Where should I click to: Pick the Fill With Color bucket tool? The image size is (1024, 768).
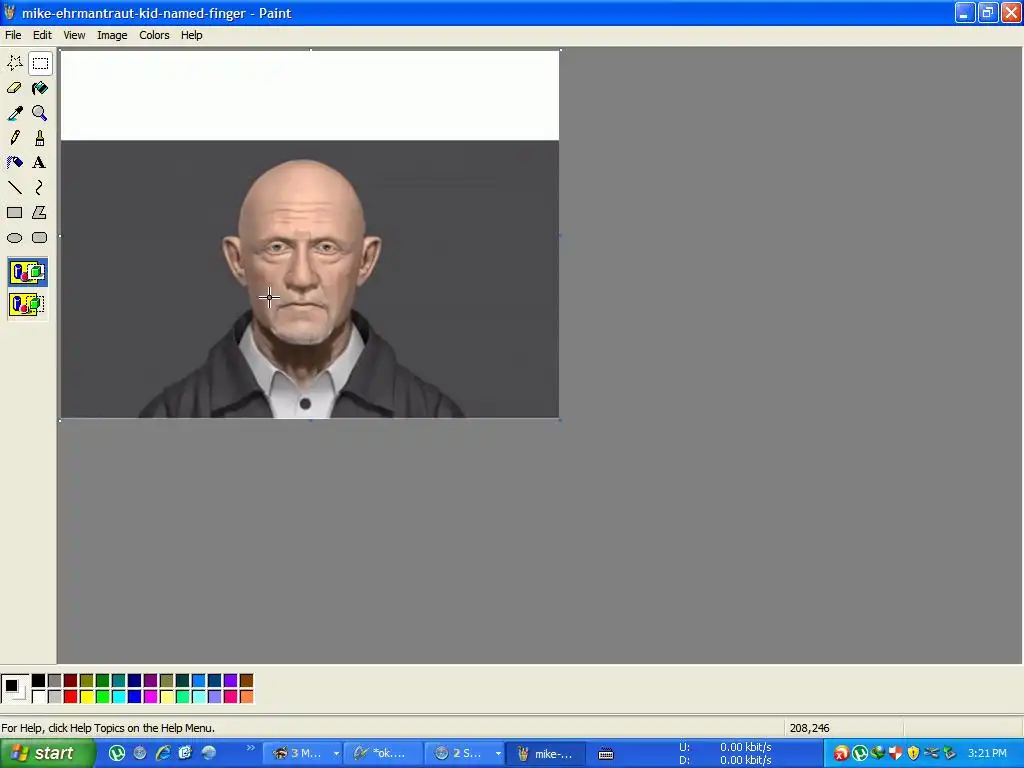click(40, 88)
